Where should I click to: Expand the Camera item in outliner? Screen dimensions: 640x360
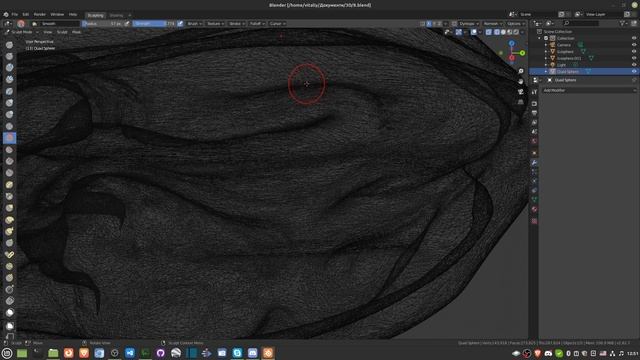click(546, 45)
